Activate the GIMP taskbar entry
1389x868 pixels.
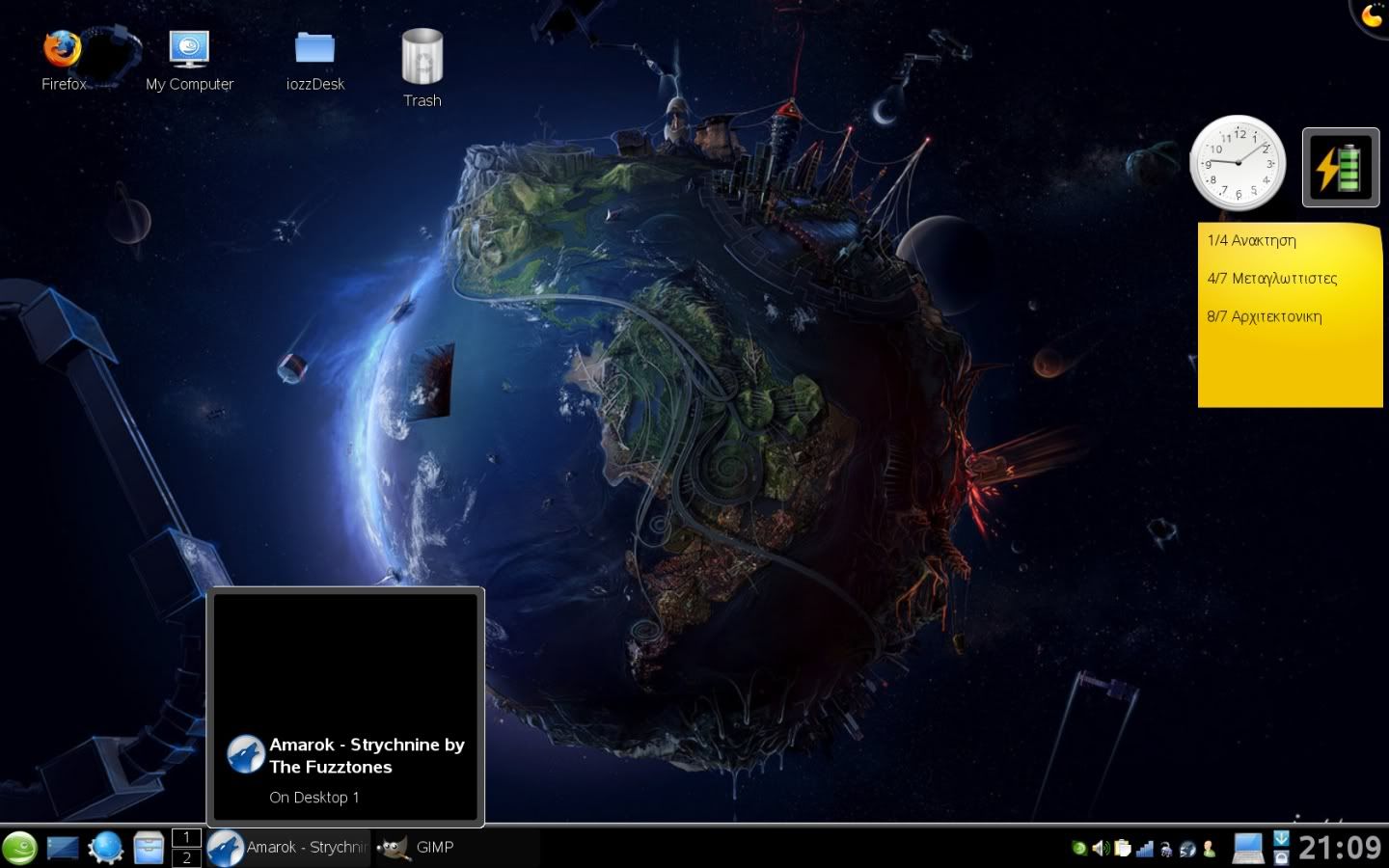tap(417, 848)
